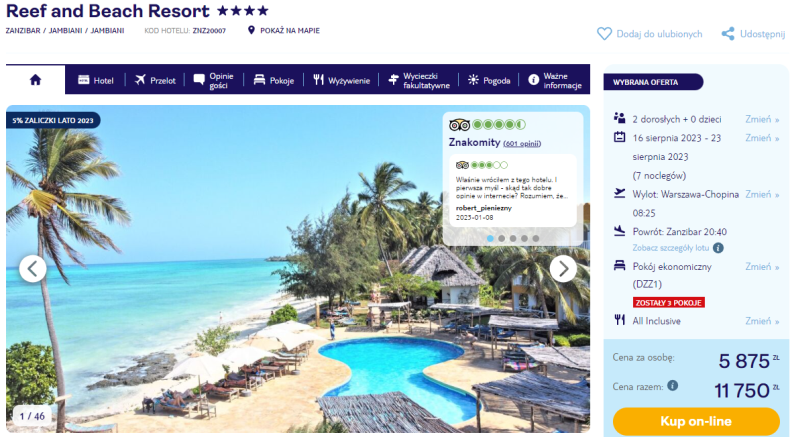
Task: Change room type via Zmień by Pokój ekonomiczny
Action: 762,267
